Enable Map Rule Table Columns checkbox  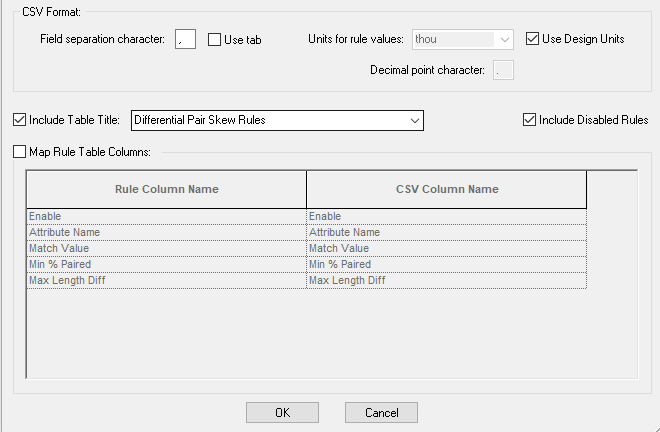pyautogui.click(x=21, y=152)
